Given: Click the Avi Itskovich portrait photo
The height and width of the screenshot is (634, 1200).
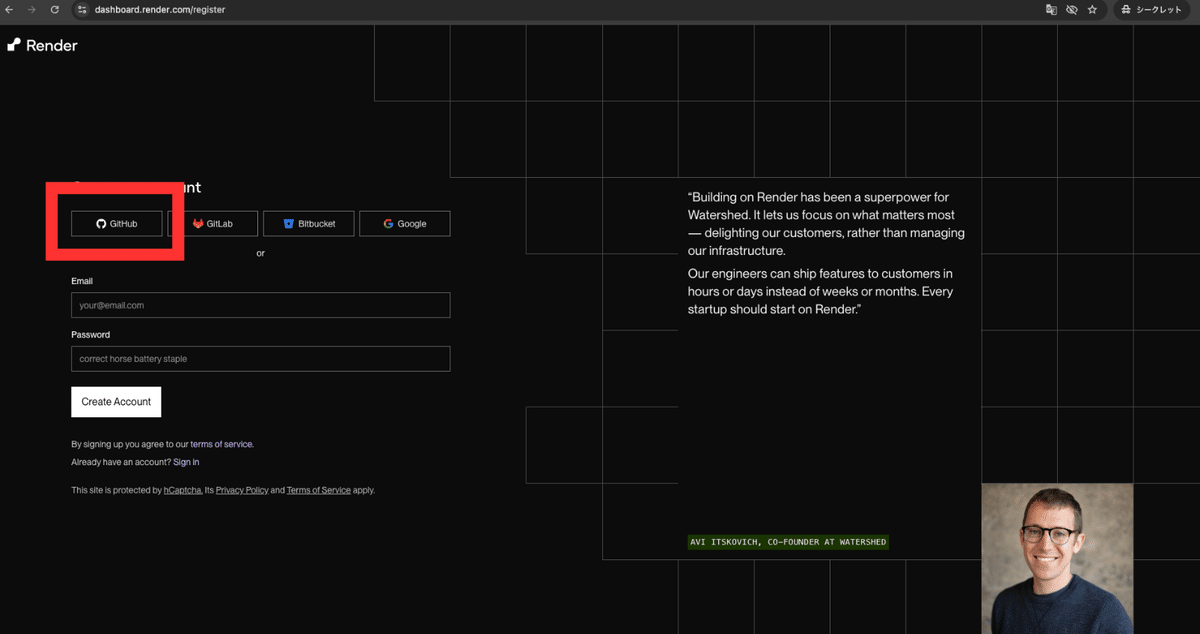Looking at the screenshot, I should click(x=1057, y=559).
